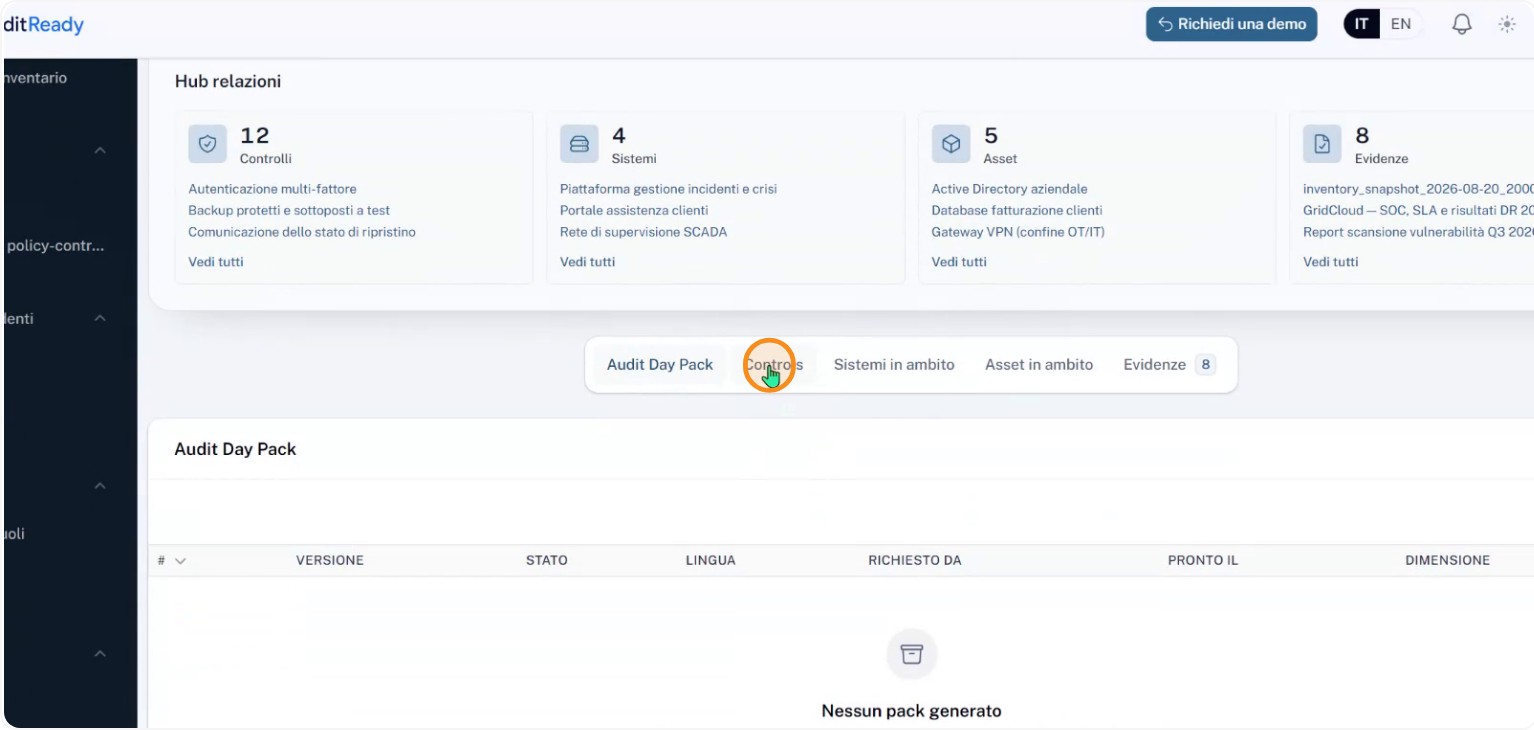Select Backup protetti e sottoposti a test
This screenshot has height=730, width=1534.
pyautogui.click(x=289, y=211)
